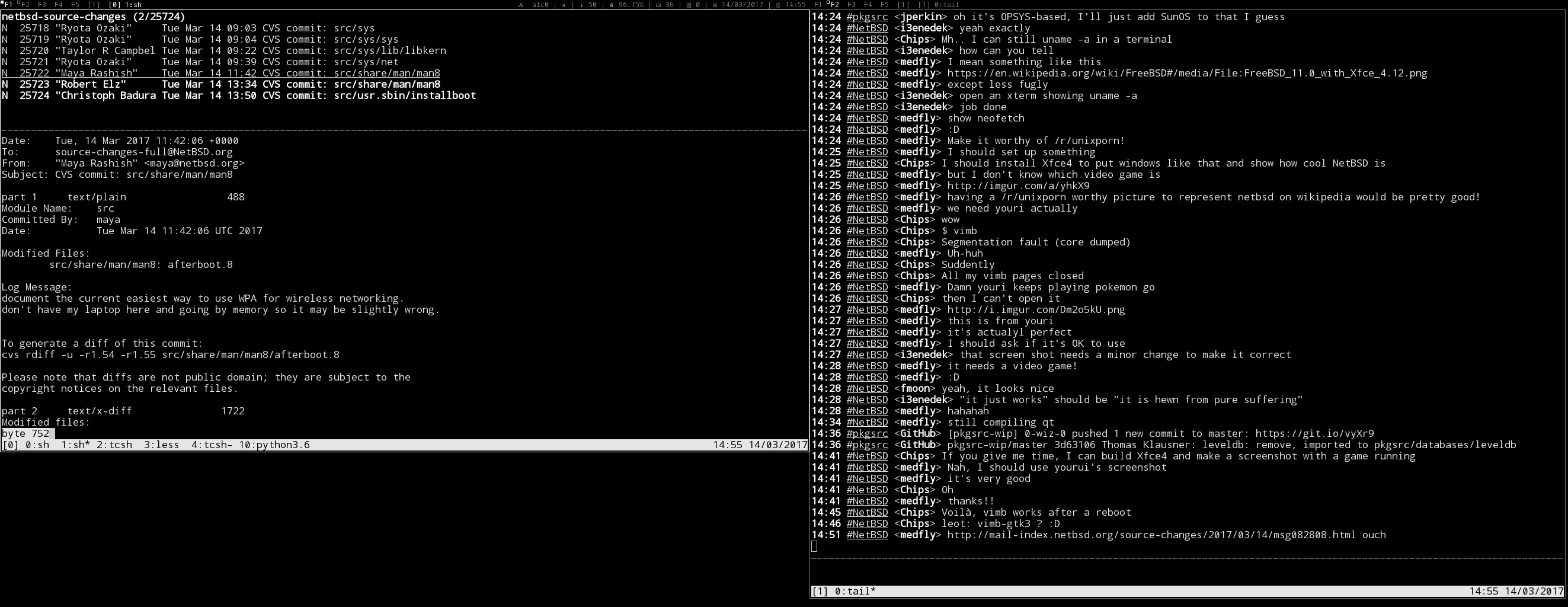Screen dimensions: 1568x607
Task: Switch to the 3:less tmux window
Action: point(161,445)
